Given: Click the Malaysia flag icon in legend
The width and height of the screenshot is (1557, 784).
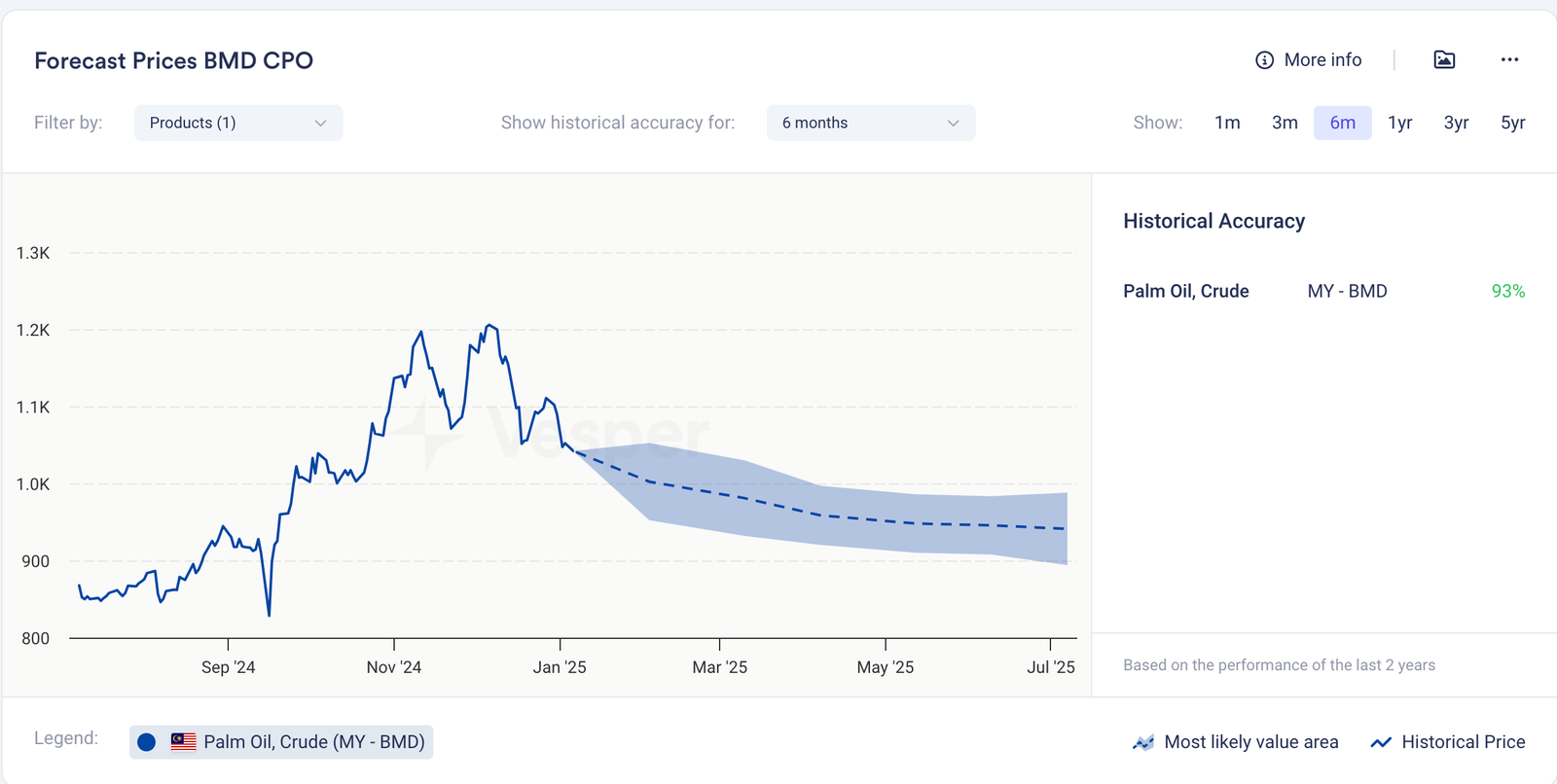Looking at the screenshot, I should point(183,742).
